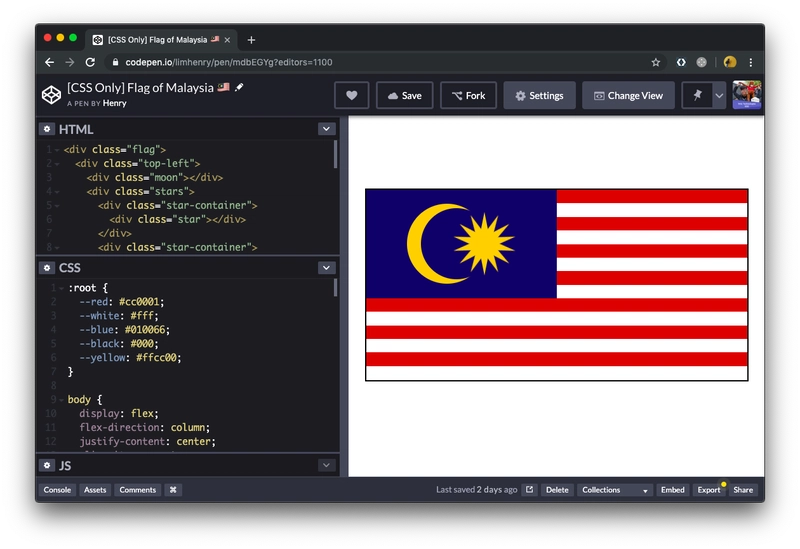
Task: Click the CSS editor scrollbar
Action: [x=335, y=287]
